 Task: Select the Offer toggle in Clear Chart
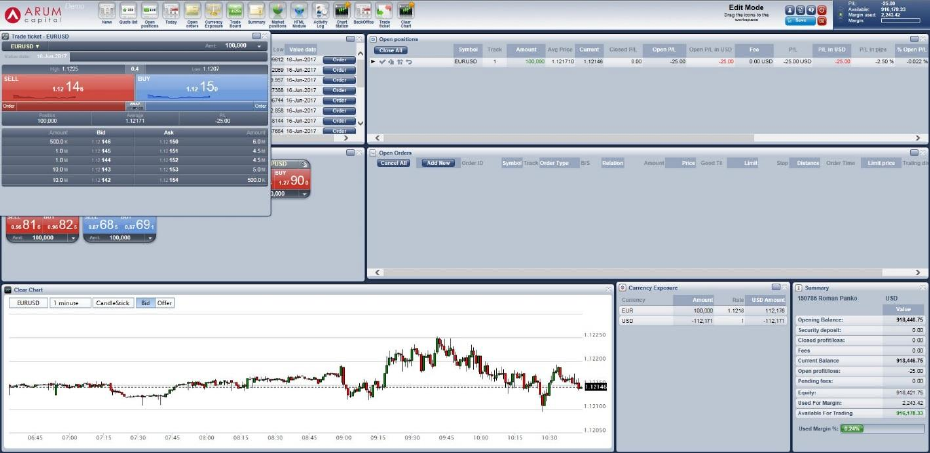[164, 303]
